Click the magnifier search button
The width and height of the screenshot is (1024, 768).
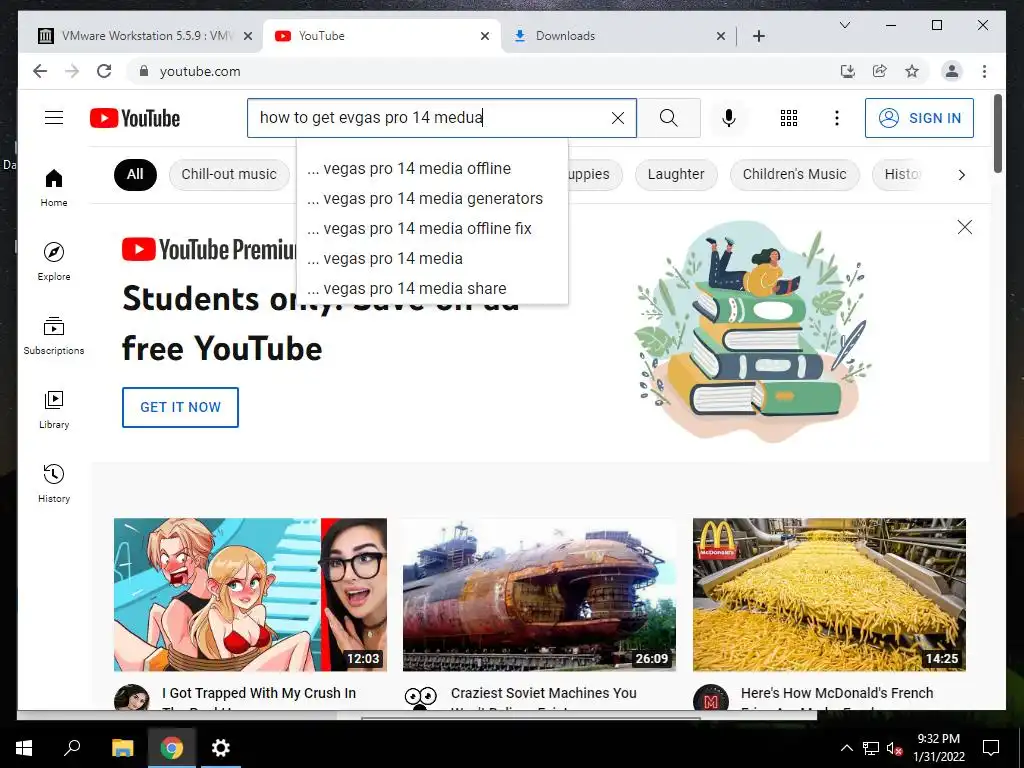668,118
